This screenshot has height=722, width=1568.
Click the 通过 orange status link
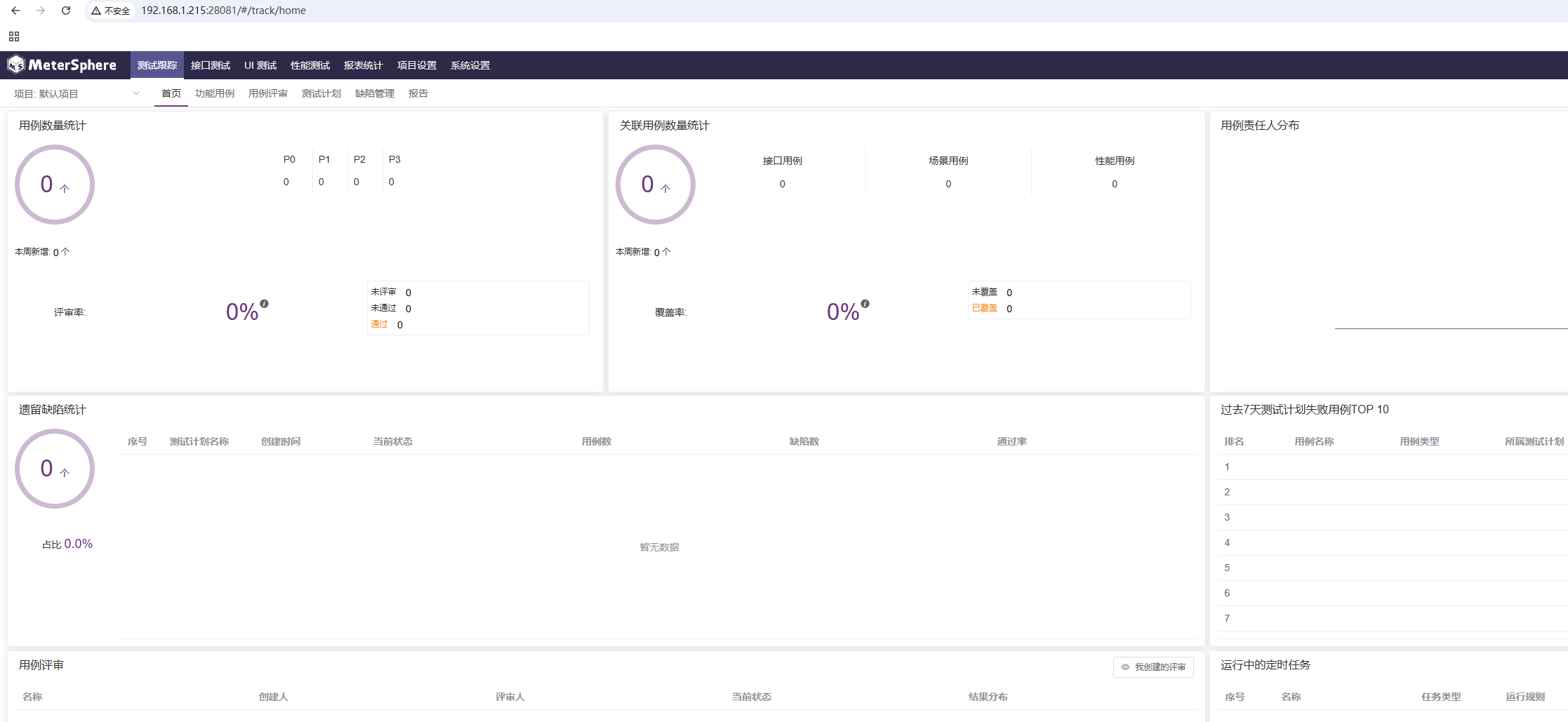coord(379,324)
